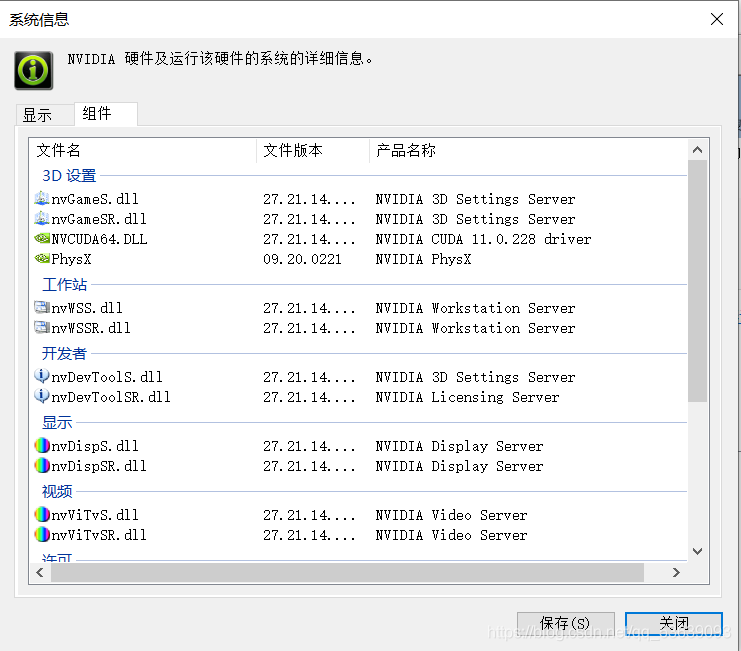This screenshot has height=651, width=741.
Task: Click the vertical scrollbar thumb
Action: (697, 281)
